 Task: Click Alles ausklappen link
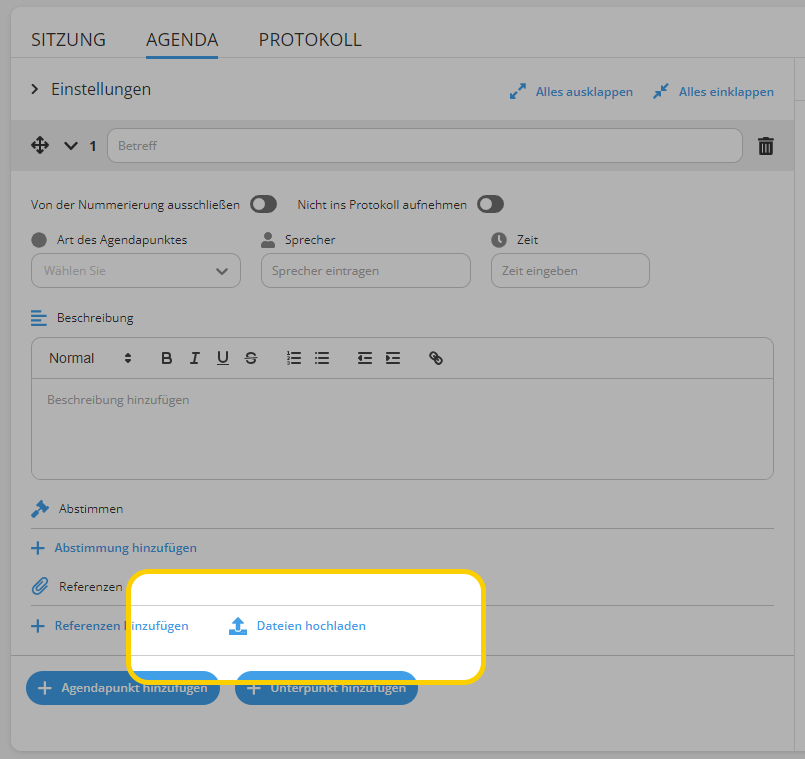[x=584, y=92]
